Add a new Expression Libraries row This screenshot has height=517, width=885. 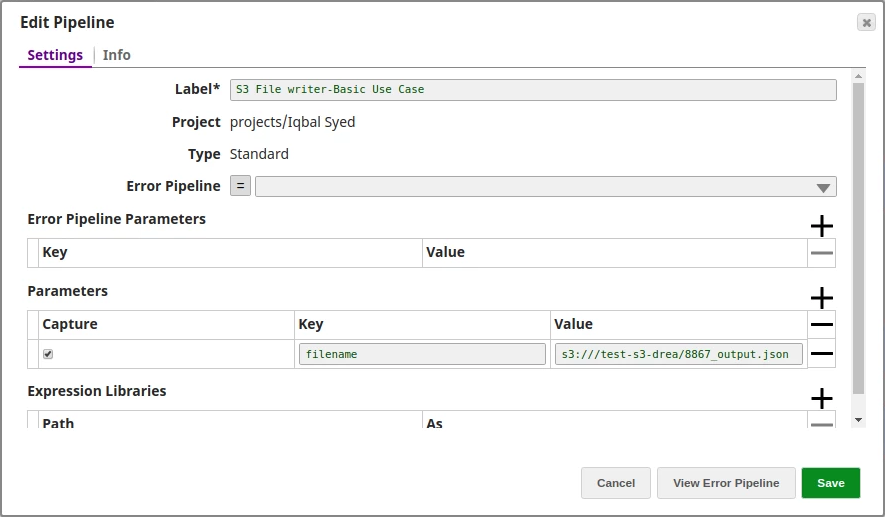(x=821, y=398)
